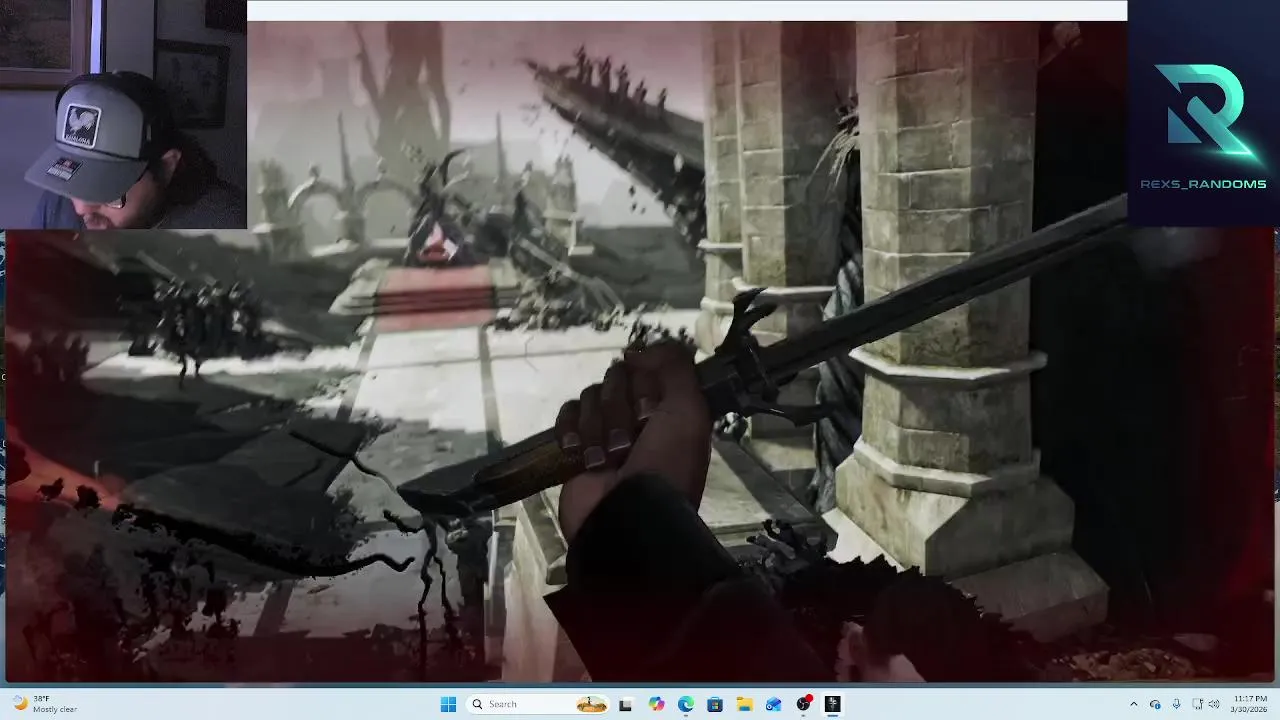
Task: Open Microsoft Edge from the taskbar
Action: [685, 704]
